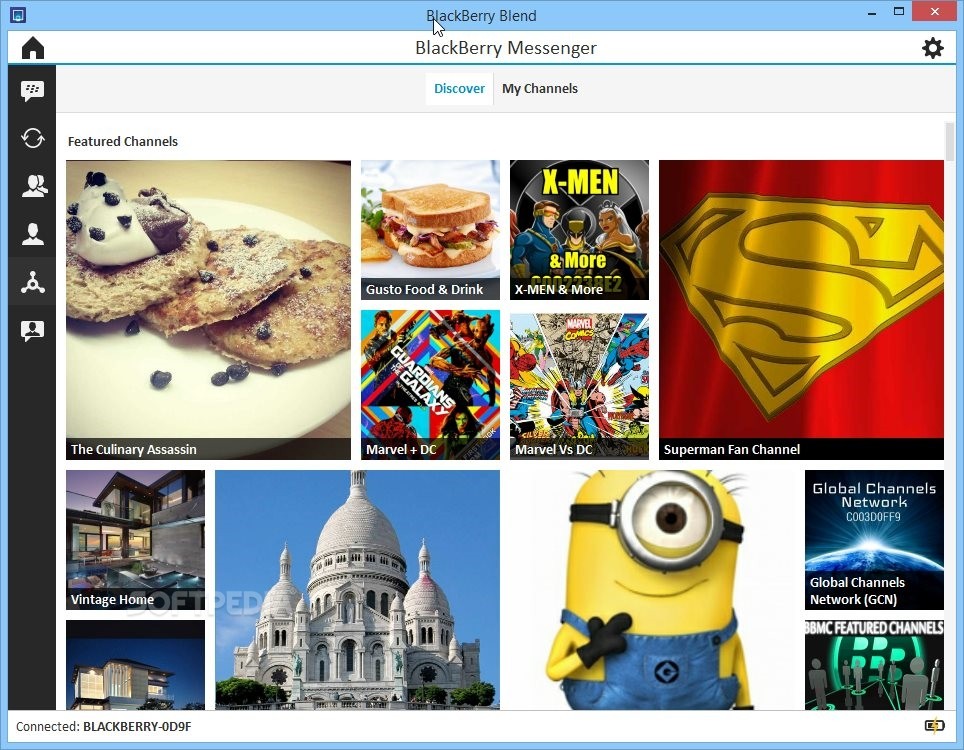
Task: Switch to the Discover tab
Action: pyautogui.click(x=459, y=89)
